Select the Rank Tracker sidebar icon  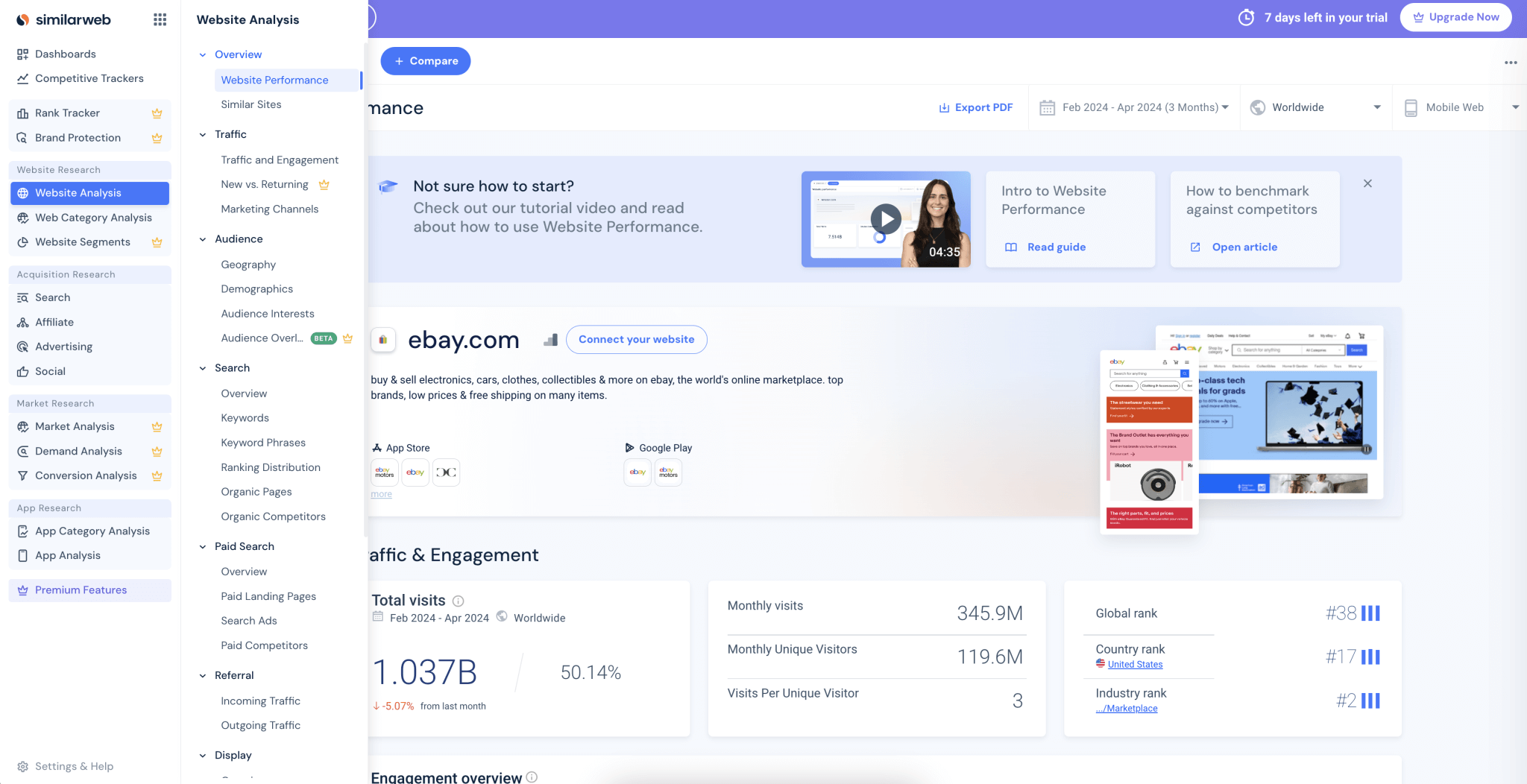(x=23, y=113)
